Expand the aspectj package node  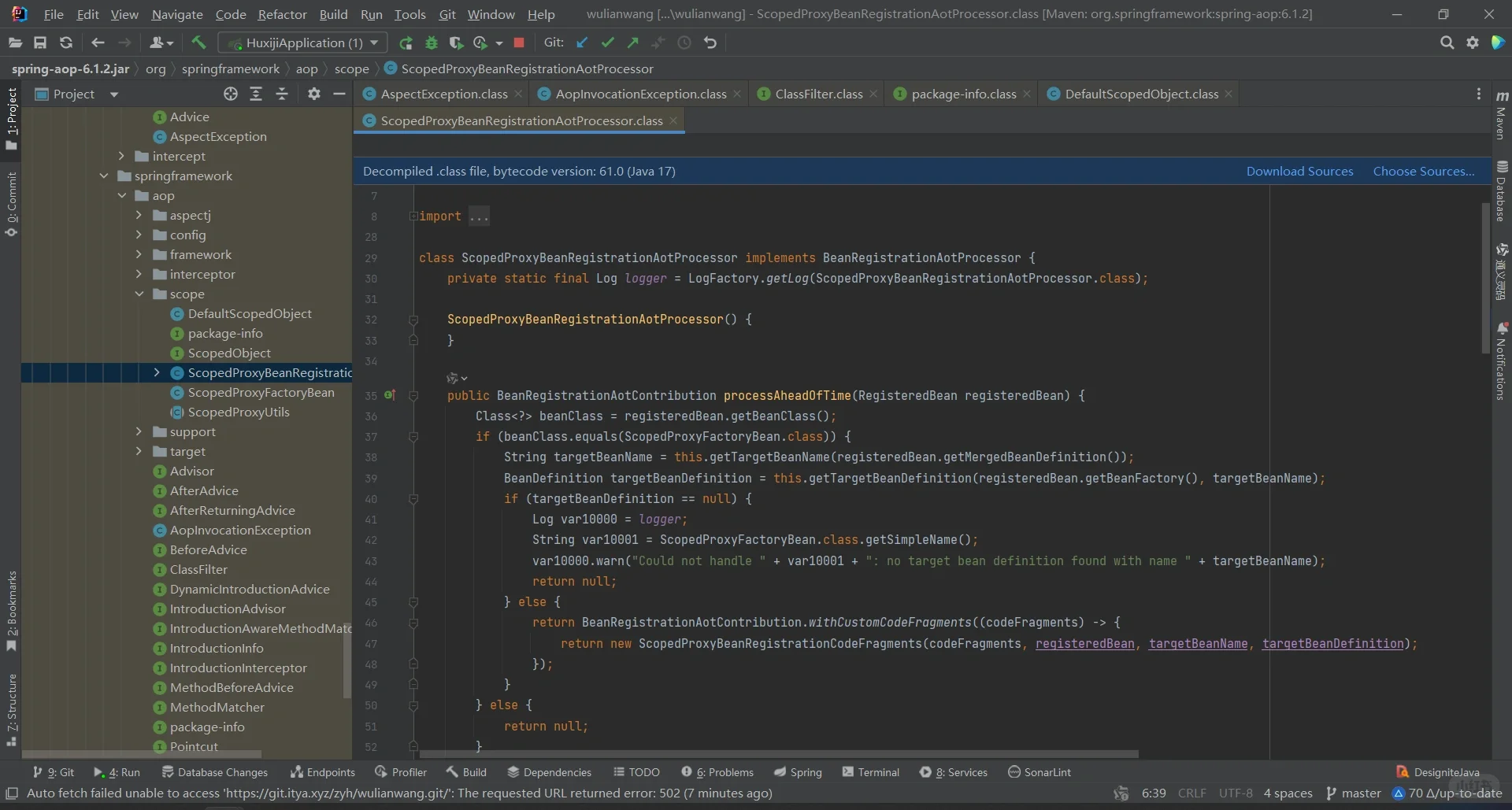tap(139, 215)
